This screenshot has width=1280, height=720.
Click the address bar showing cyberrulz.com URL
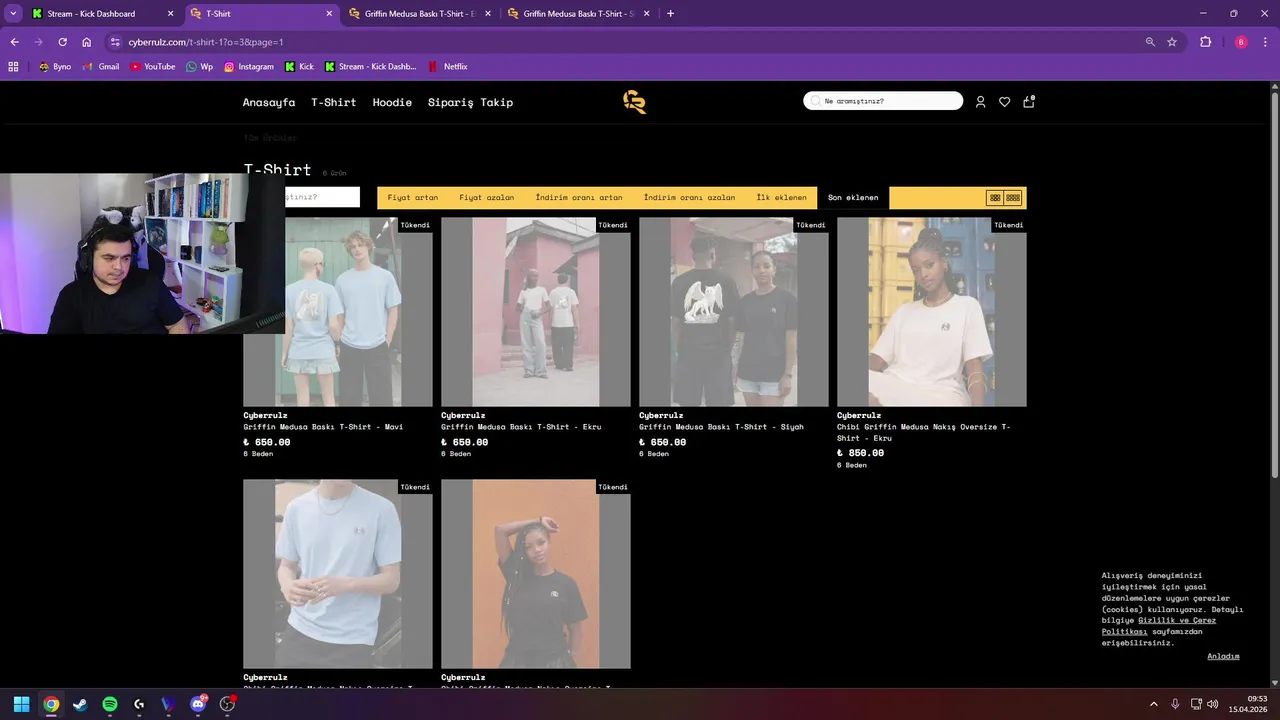point(620,42)
